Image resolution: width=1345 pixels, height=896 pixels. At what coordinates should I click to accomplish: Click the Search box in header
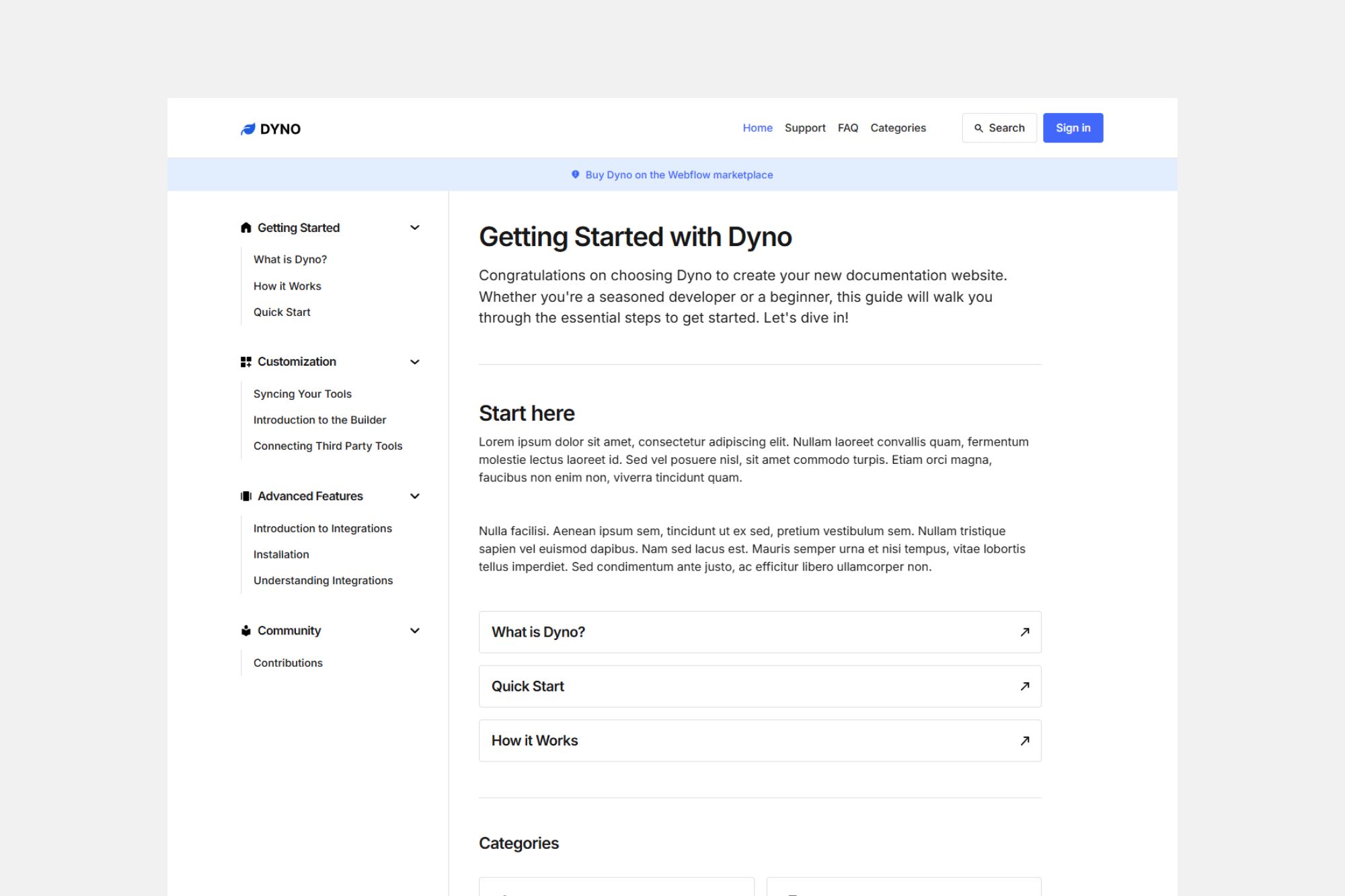[999, 128]
